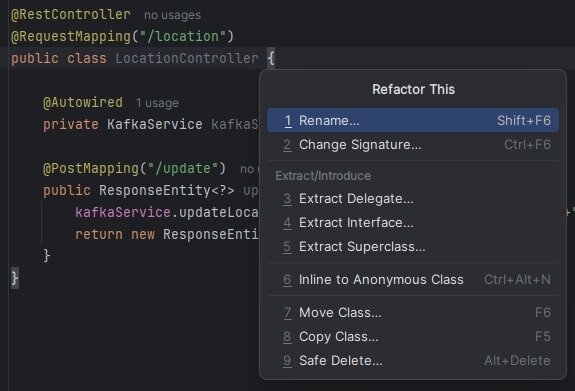Click the opening brace after LocationController
The height and width of the screenshot is (391, 575).
pyautogui.click(x=271, y=58)
